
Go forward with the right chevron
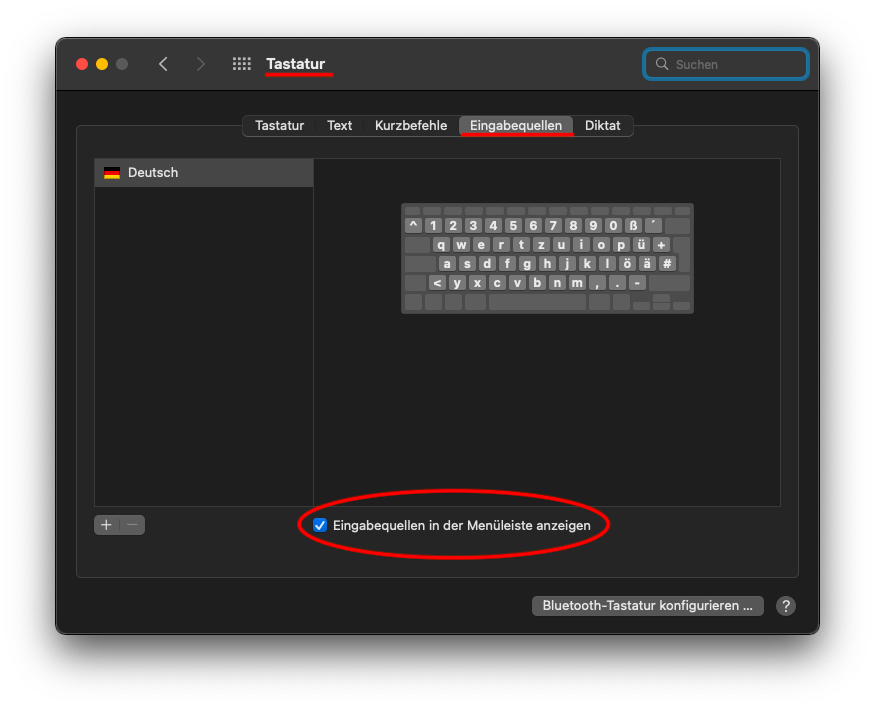(201, 64)
